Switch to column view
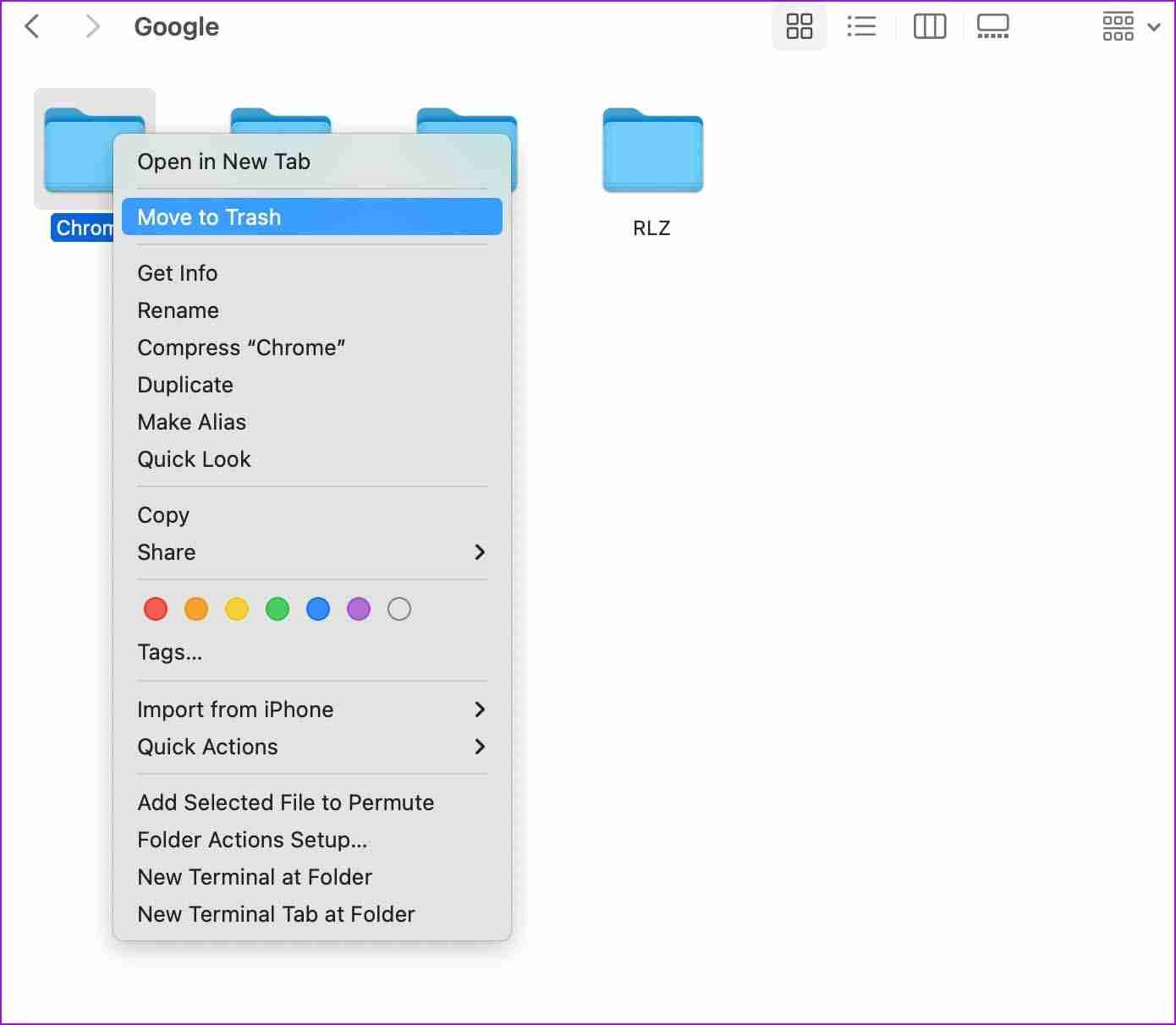This screenshot has width=1176, height=1025. [x=929, y=26]
